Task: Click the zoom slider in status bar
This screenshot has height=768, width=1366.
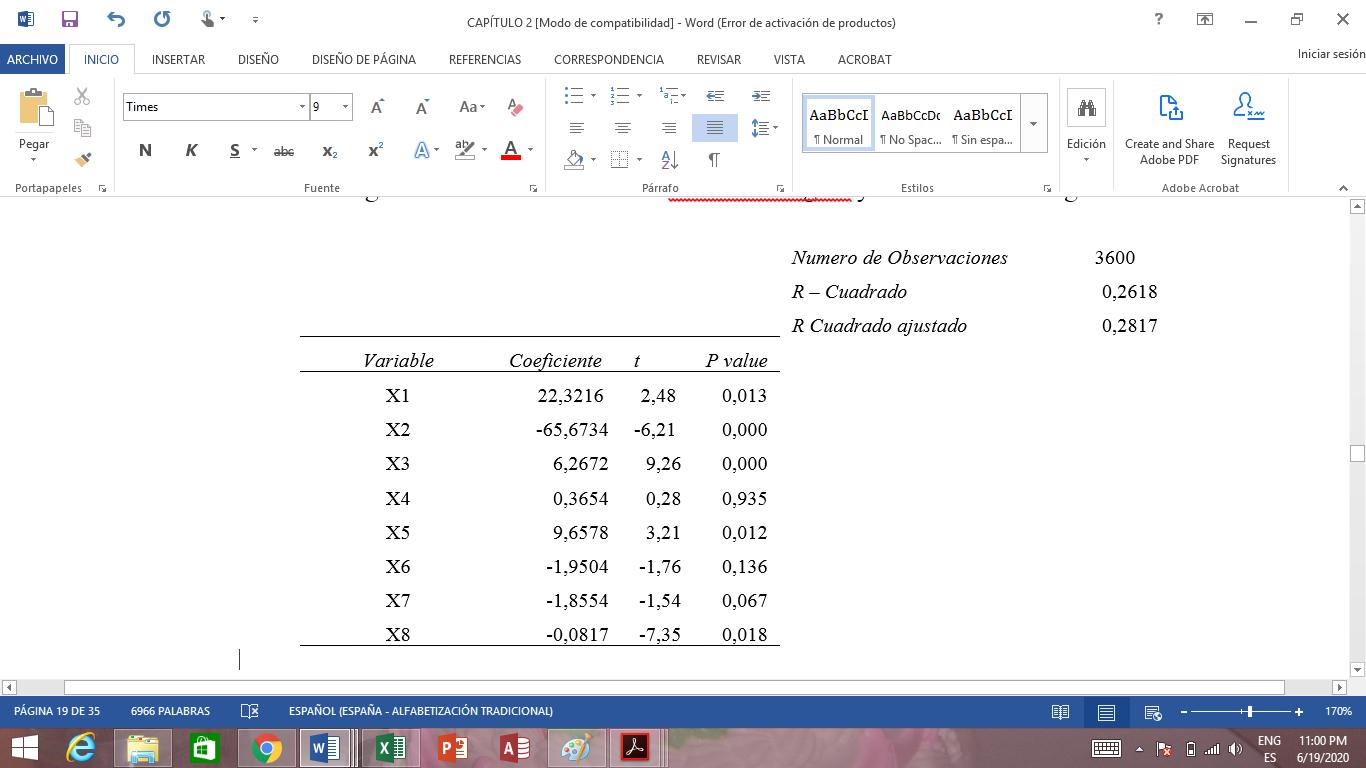Action: click(x=1249, y=712)
